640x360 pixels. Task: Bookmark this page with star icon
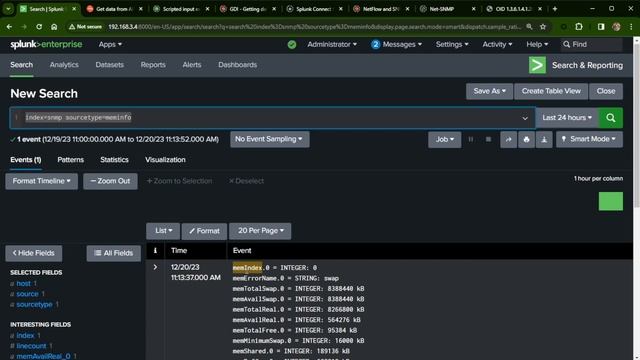pyautogui.click(x=543, y=27)
